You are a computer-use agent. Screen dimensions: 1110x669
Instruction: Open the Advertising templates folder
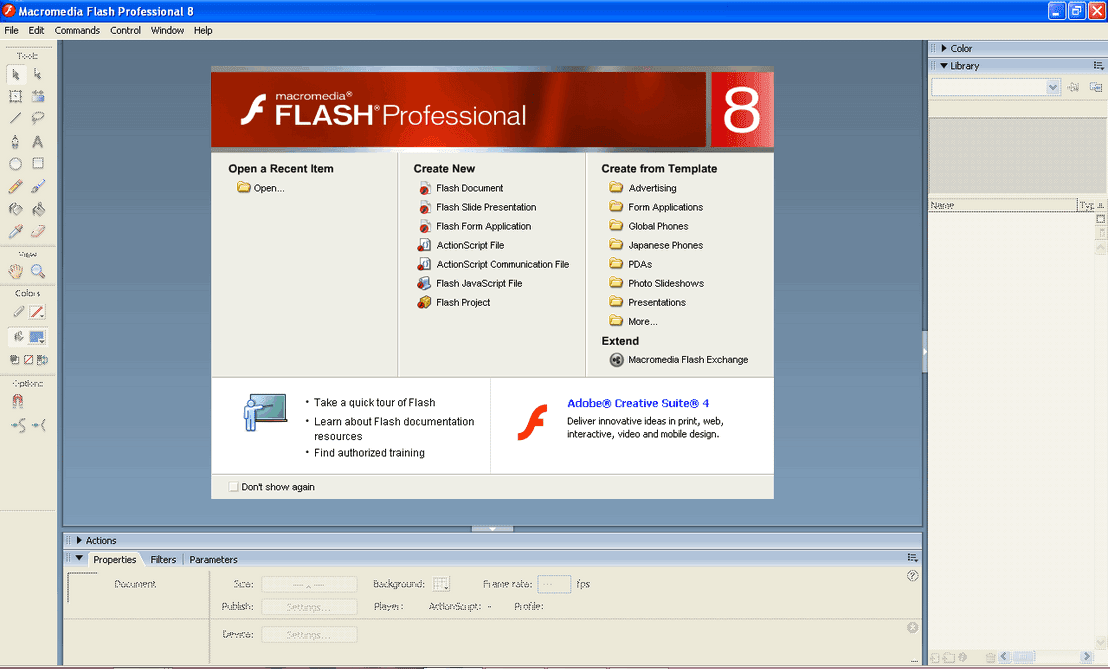coord(643,188)
